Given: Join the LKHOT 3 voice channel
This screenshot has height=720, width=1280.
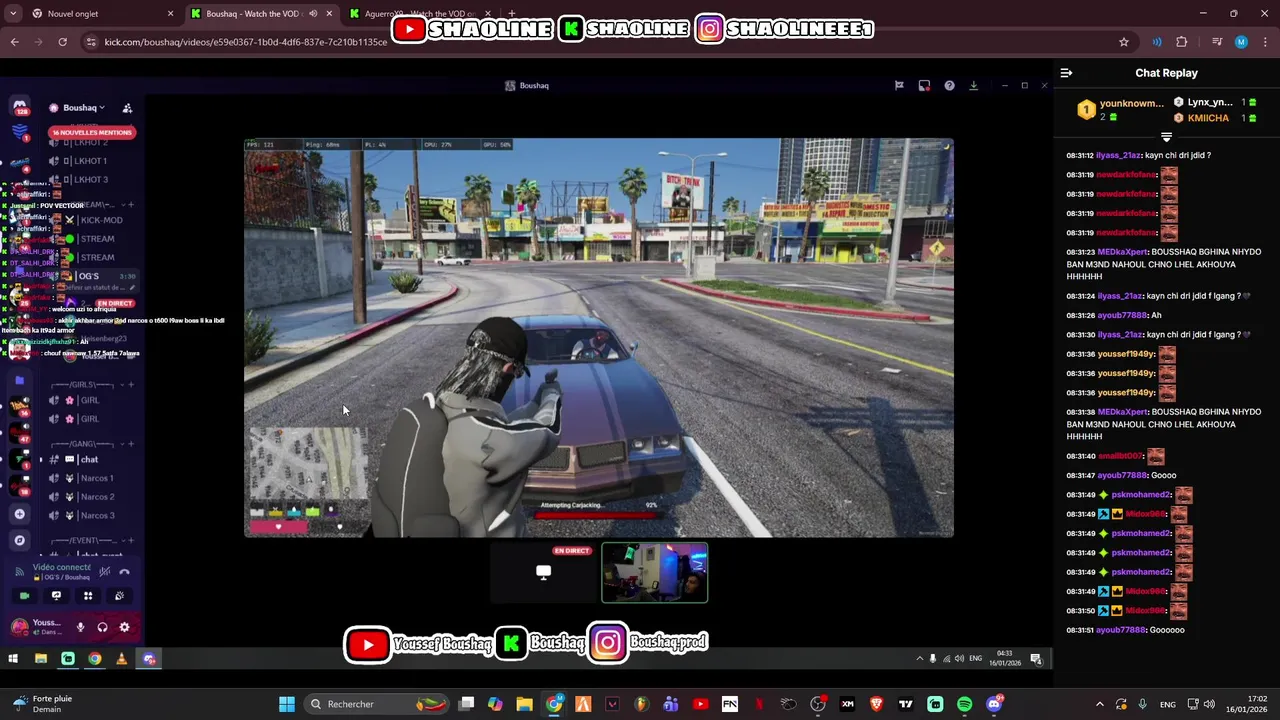Looking at the screenshot, I should click(90, 180).
